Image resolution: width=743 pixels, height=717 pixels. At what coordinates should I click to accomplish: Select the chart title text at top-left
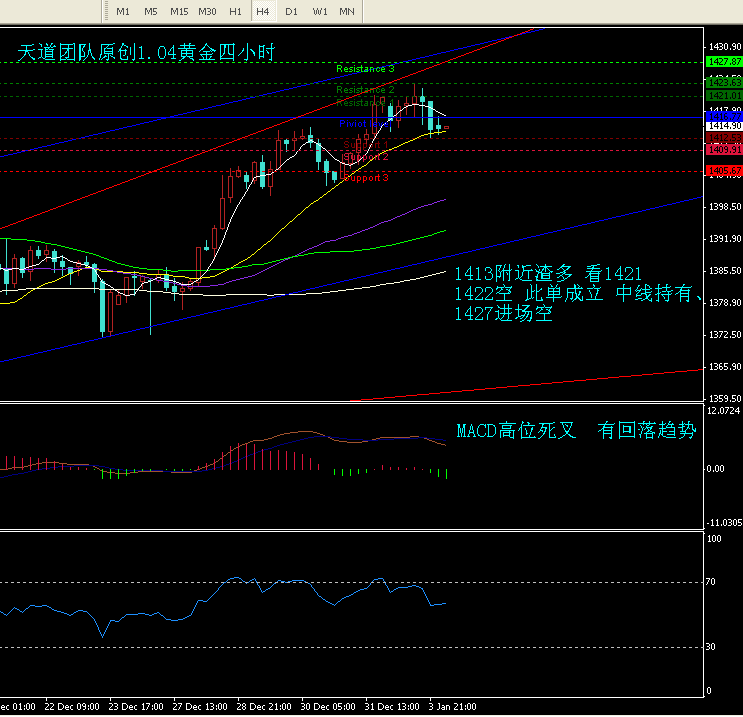point(146,52)
